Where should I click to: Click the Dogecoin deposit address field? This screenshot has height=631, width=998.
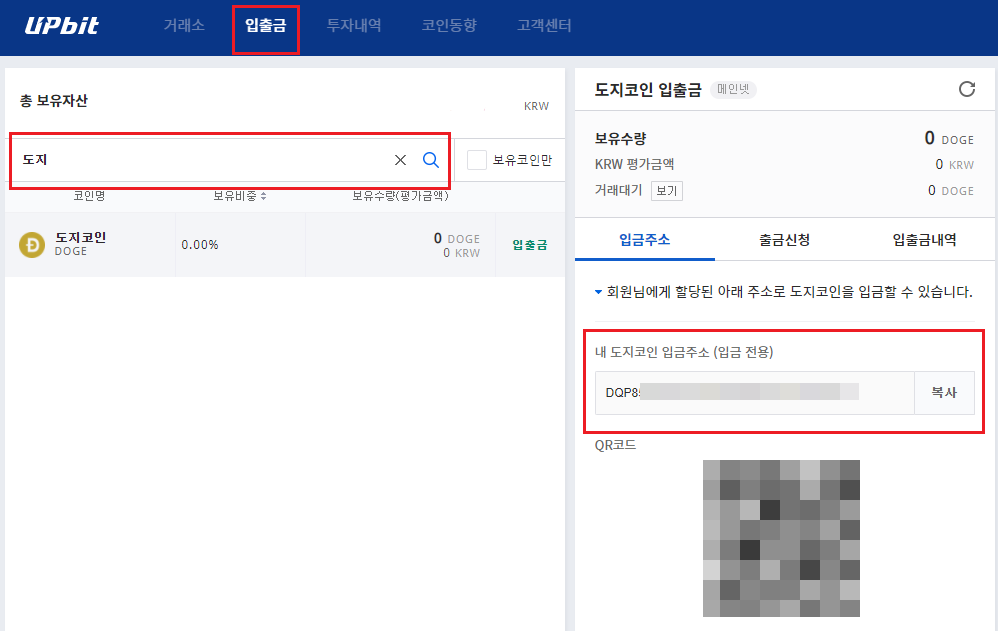tap(755, 393)
